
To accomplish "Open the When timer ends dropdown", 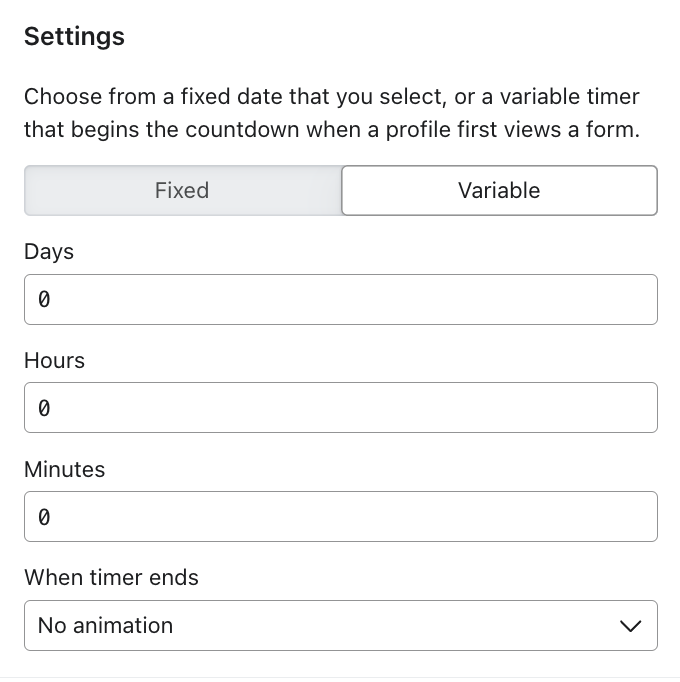I will click(340, 625).
